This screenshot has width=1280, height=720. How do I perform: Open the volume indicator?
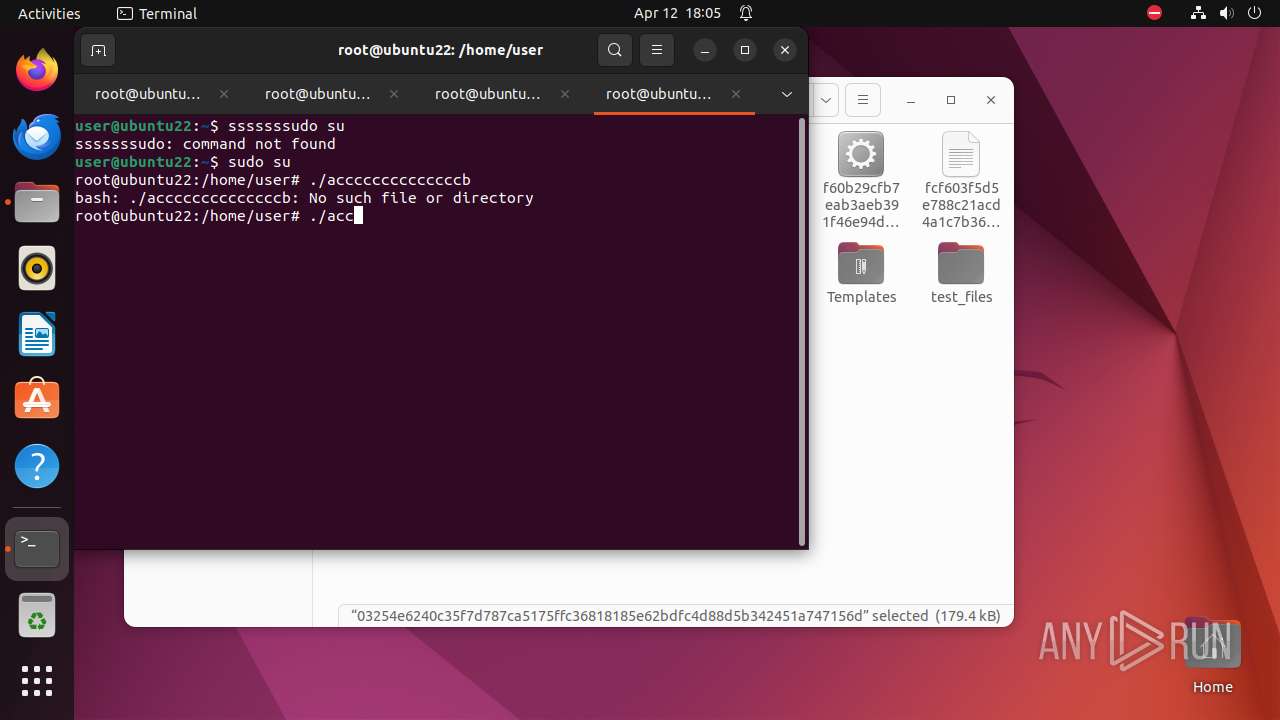(1227, 13)
